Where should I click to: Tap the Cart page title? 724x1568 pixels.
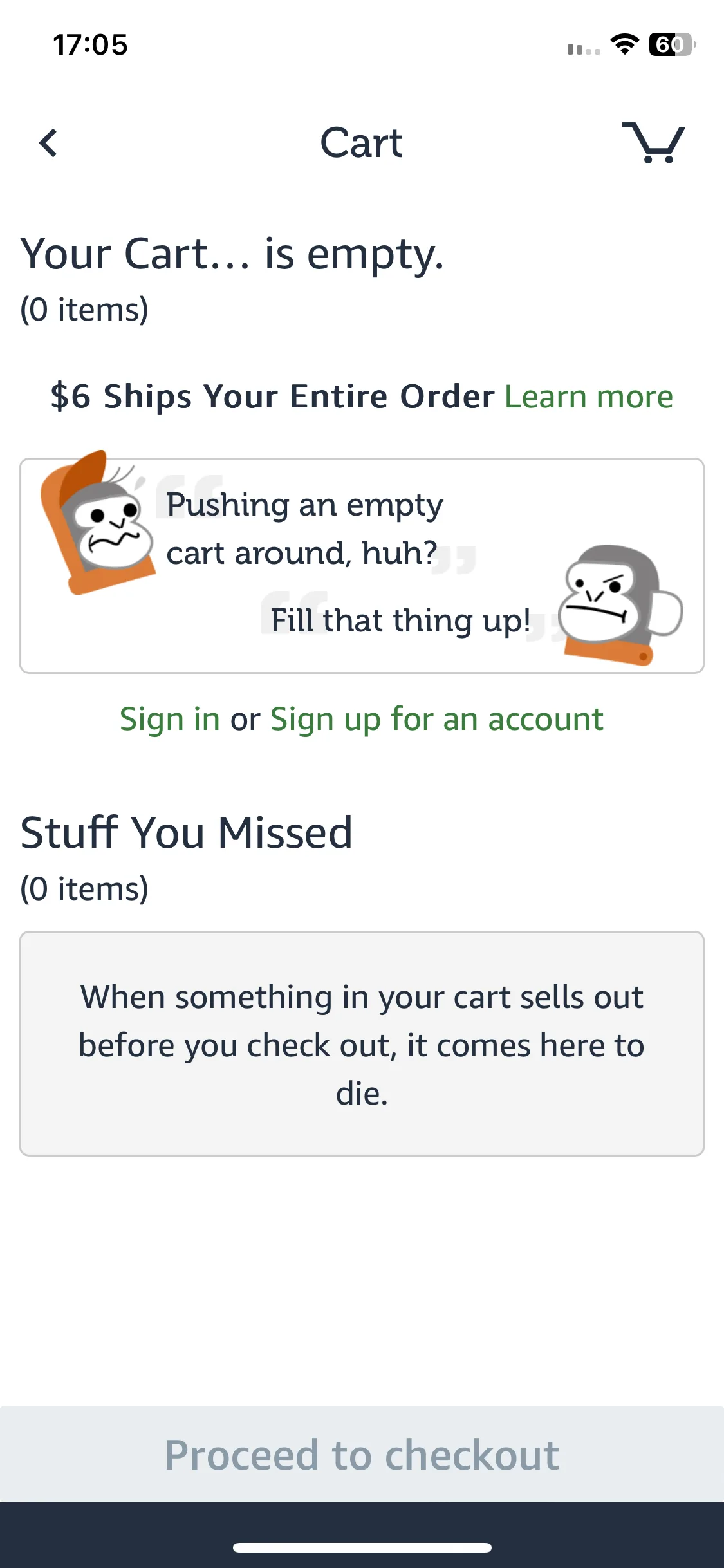tap(361, 142)
